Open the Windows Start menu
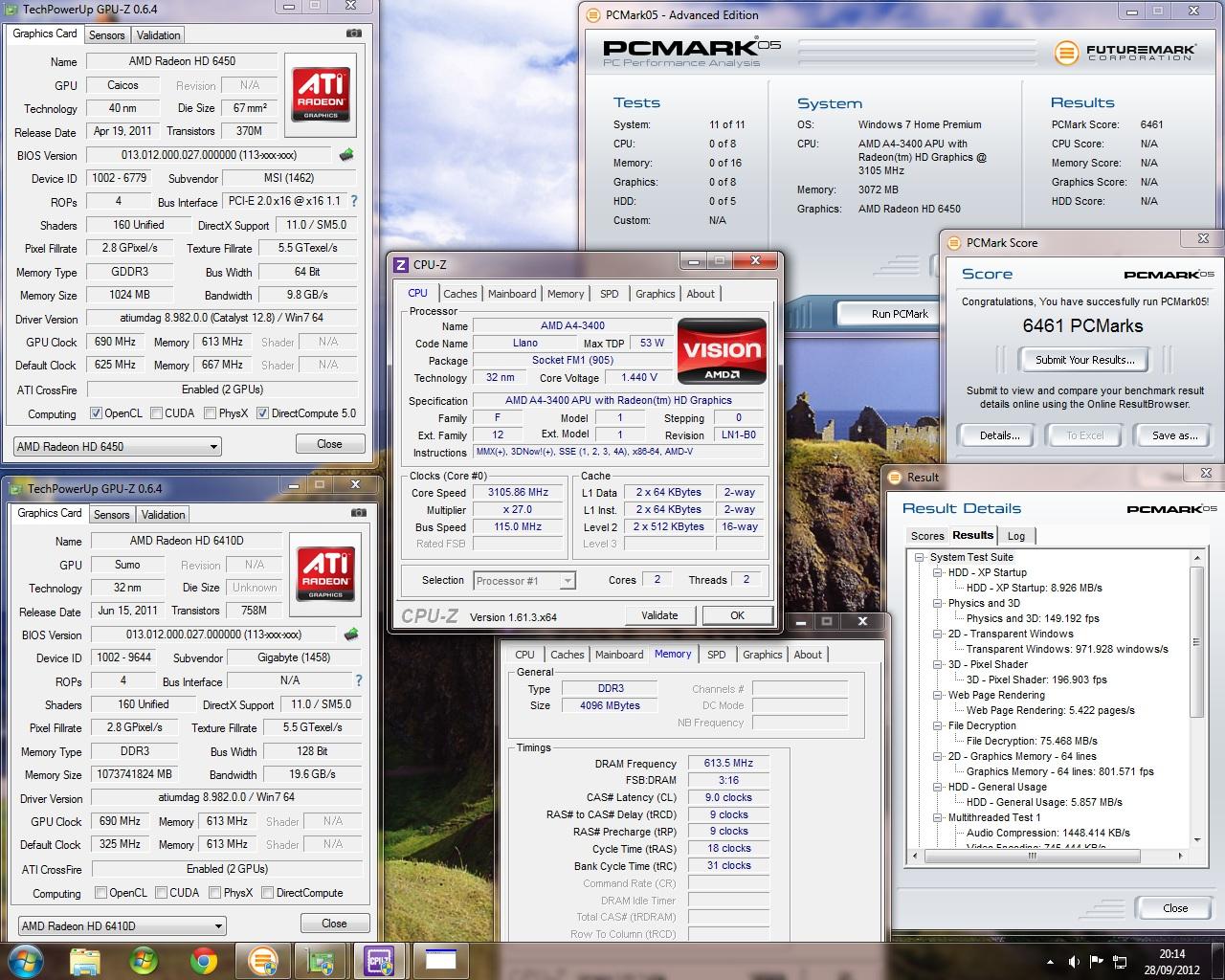 click(x=24, y=960)
